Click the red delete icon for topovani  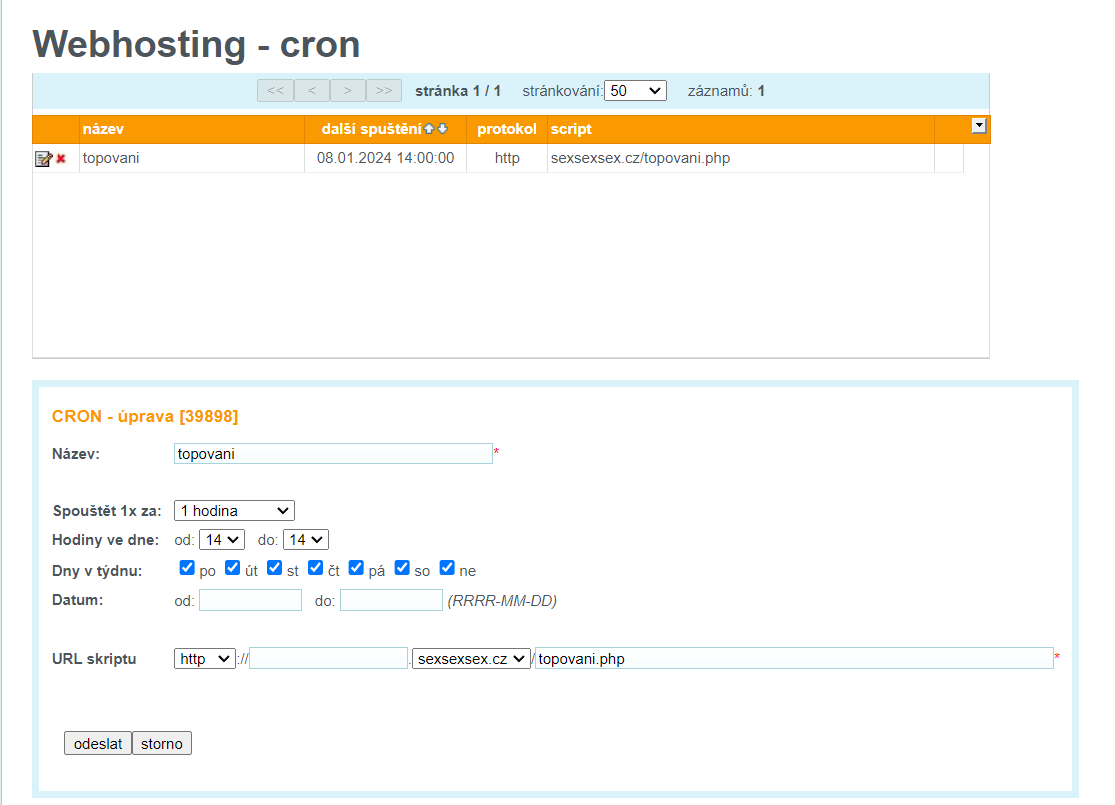point(61,159)
